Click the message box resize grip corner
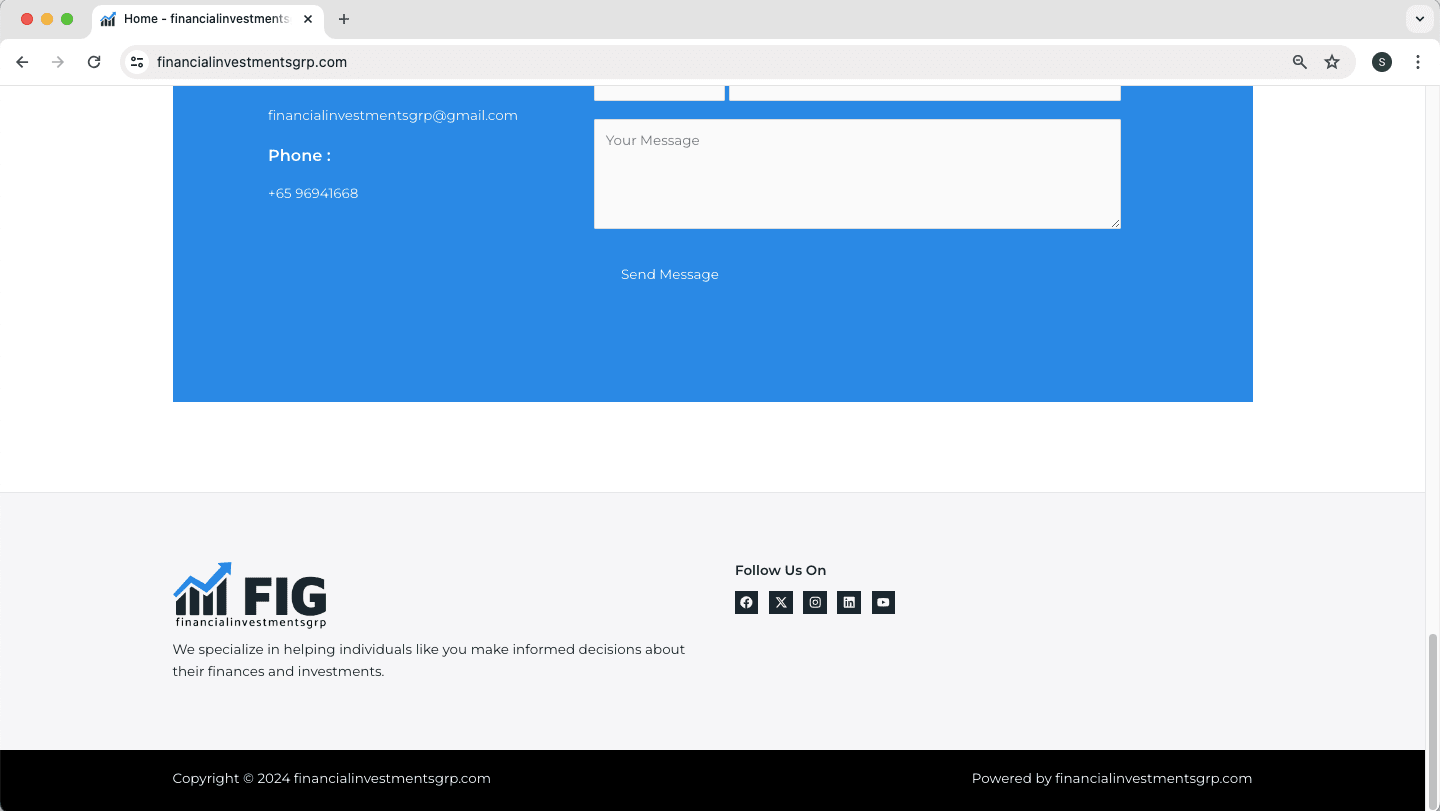The image size is (1440, 811). tap(1115, 223)
